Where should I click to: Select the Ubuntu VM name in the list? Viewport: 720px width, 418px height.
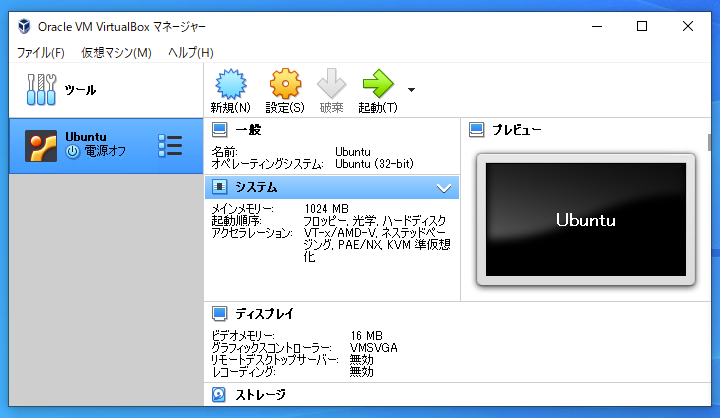[x=86, y=137]
